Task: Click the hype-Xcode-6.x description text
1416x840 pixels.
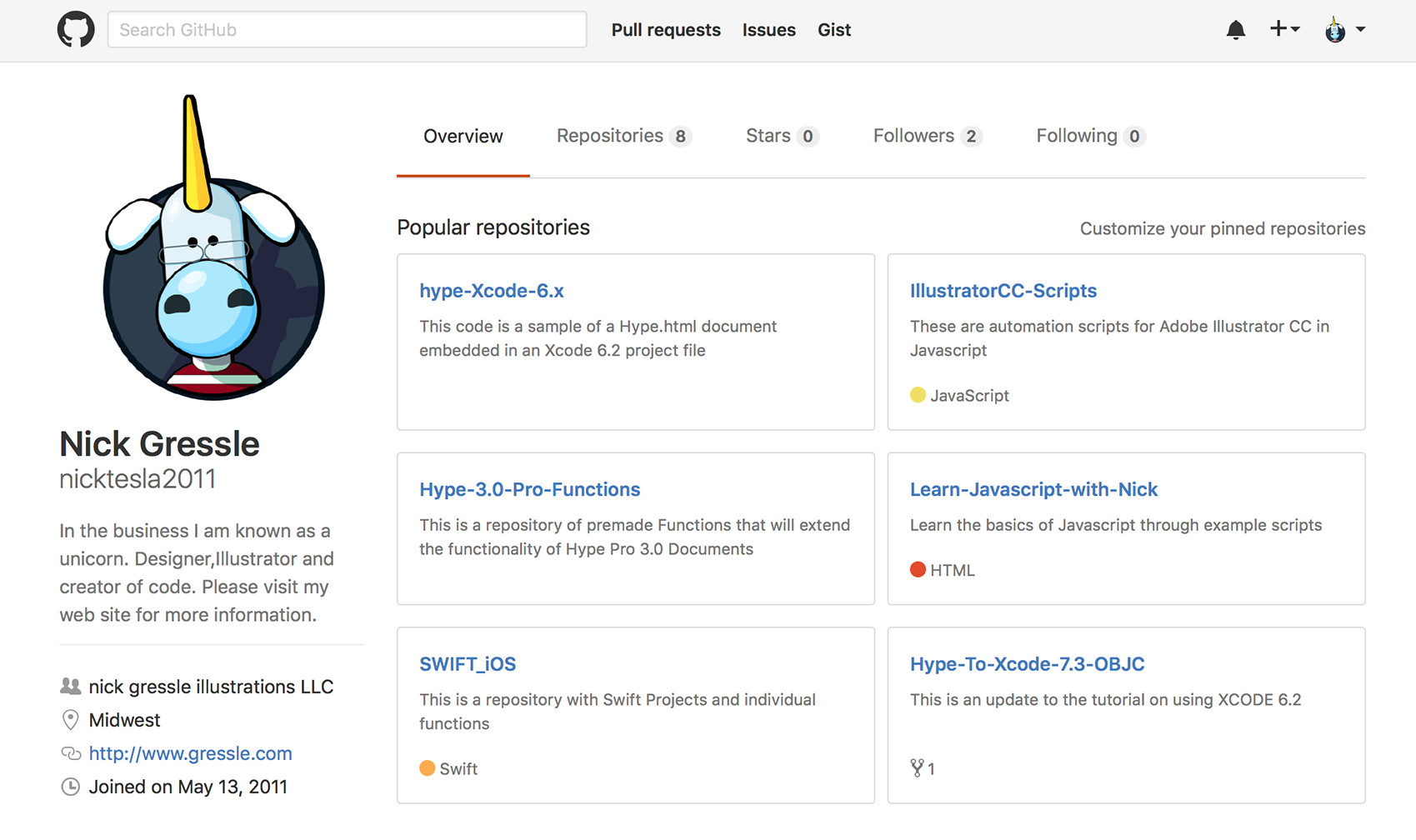Action: click(598, 338)
